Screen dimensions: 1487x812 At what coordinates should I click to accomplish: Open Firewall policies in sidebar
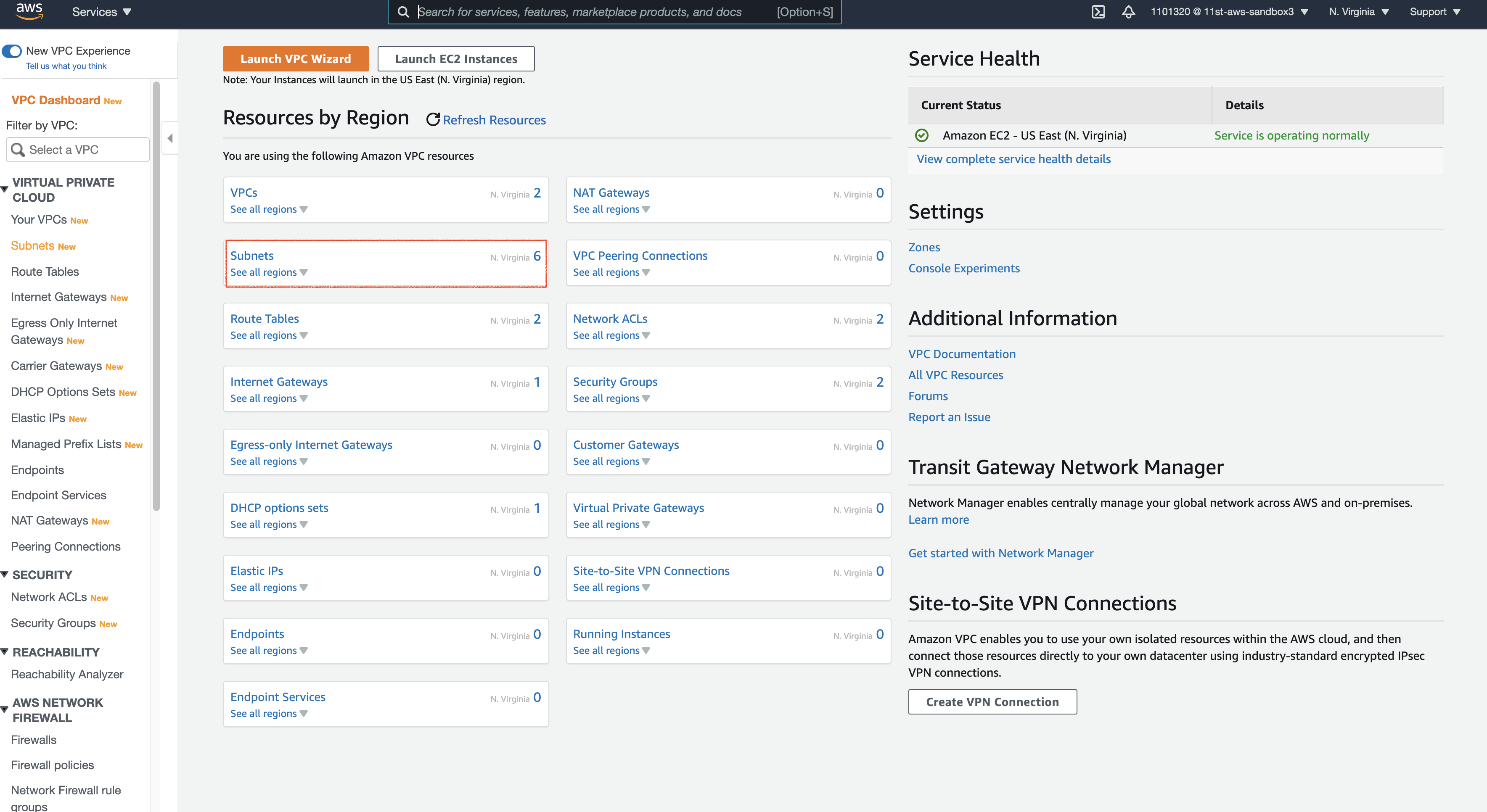[x=53, y=765]
